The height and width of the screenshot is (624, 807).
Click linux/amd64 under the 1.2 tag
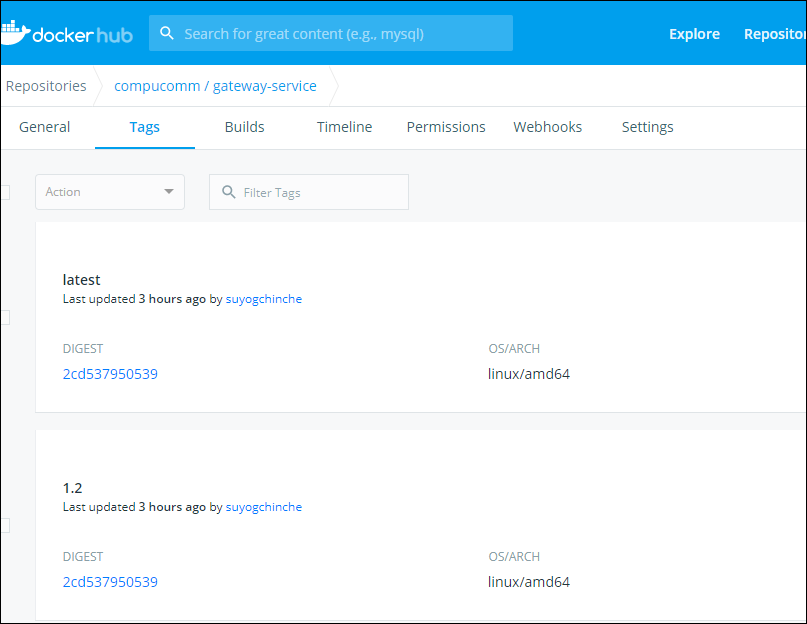pyautogui.click(x=529, y=582)
